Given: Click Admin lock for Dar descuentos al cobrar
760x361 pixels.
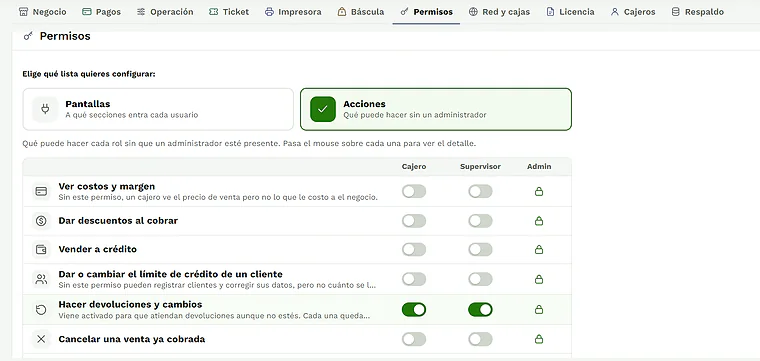Looking at the screenshot, I should (x=538, y=221).
